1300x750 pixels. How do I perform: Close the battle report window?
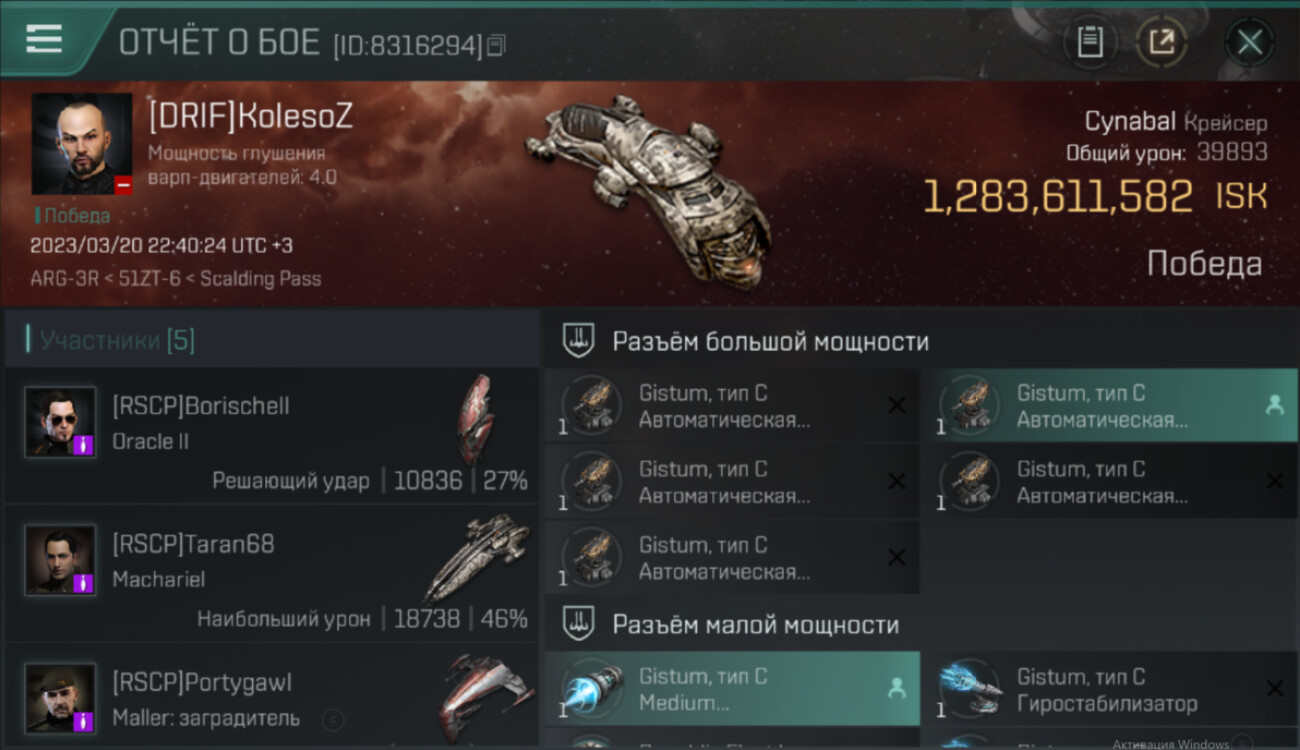point(1249,42)
